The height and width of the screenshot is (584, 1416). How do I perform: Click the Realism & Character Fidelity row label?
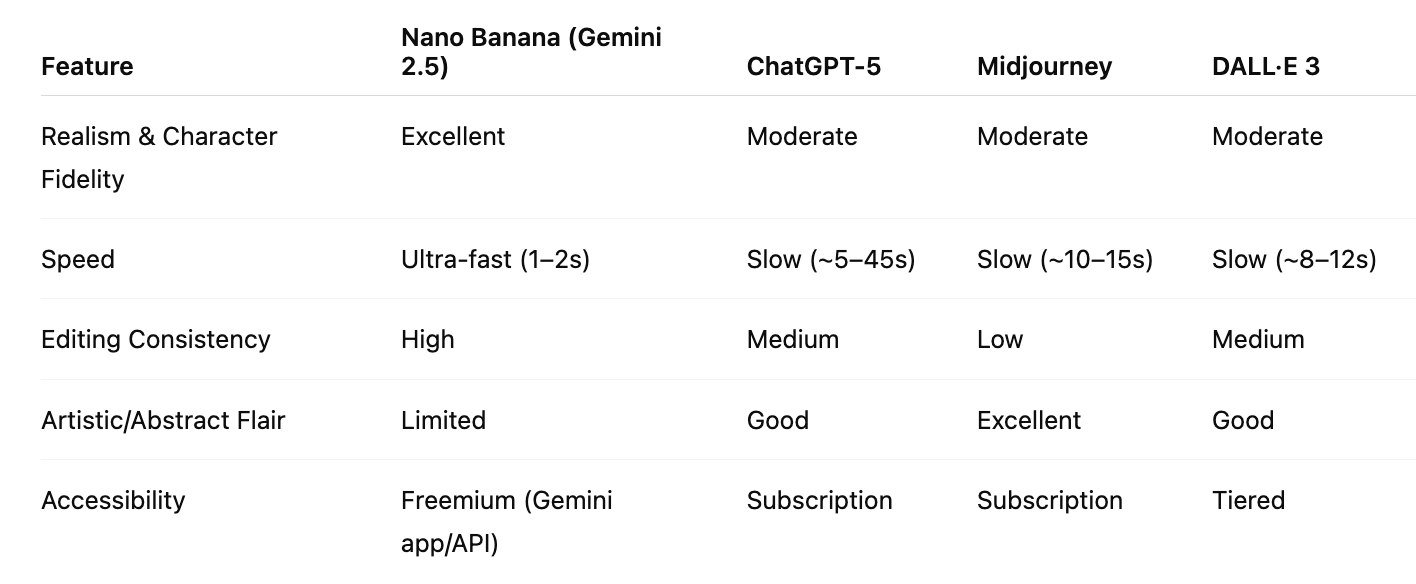coord(159,158)
